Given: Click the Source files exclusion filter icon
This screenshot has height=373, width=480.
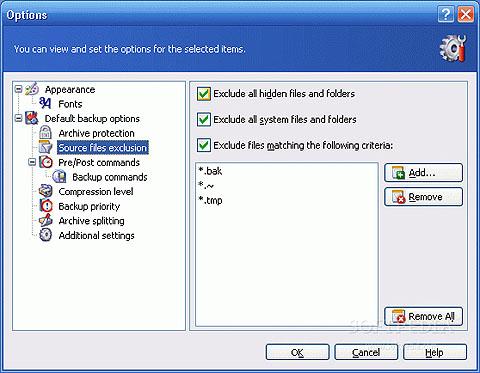Looking at the screenshot, I should tap(45, 147).
